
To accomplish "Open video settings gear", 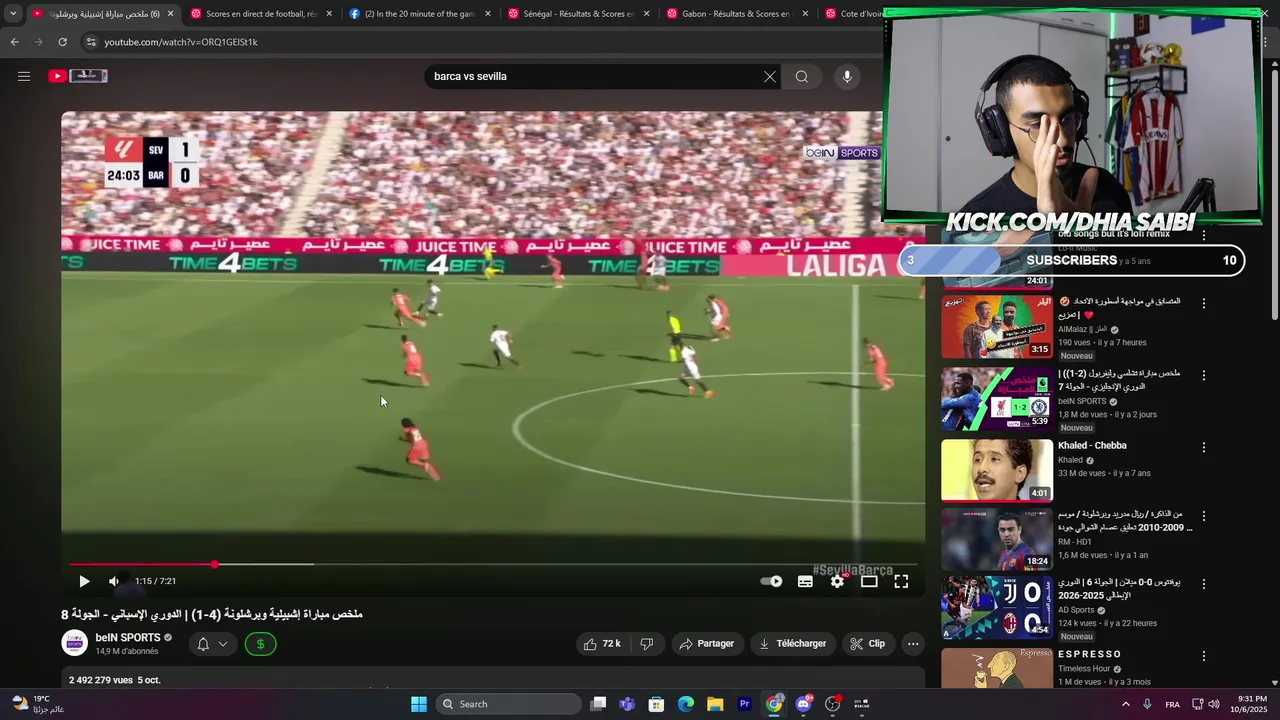I will [838, 581].
